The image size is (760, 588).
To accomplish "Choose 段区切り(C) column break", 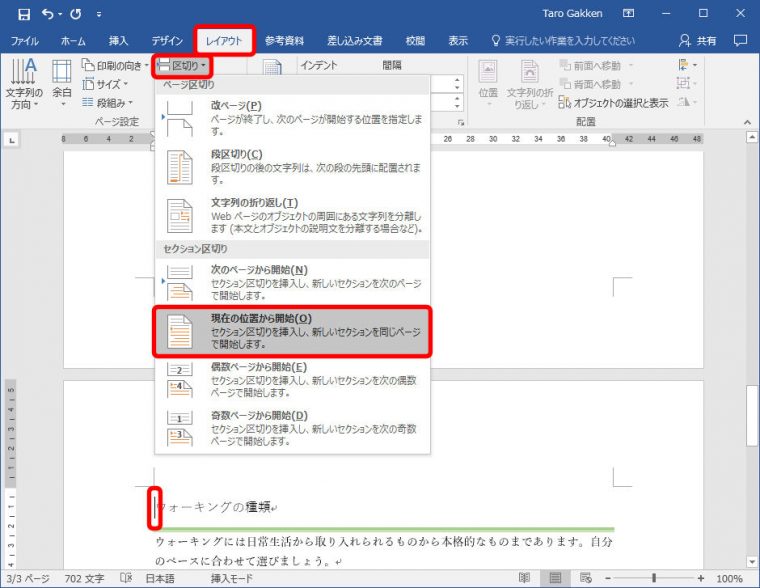I will pyautogui.click(x=292, y=167).
